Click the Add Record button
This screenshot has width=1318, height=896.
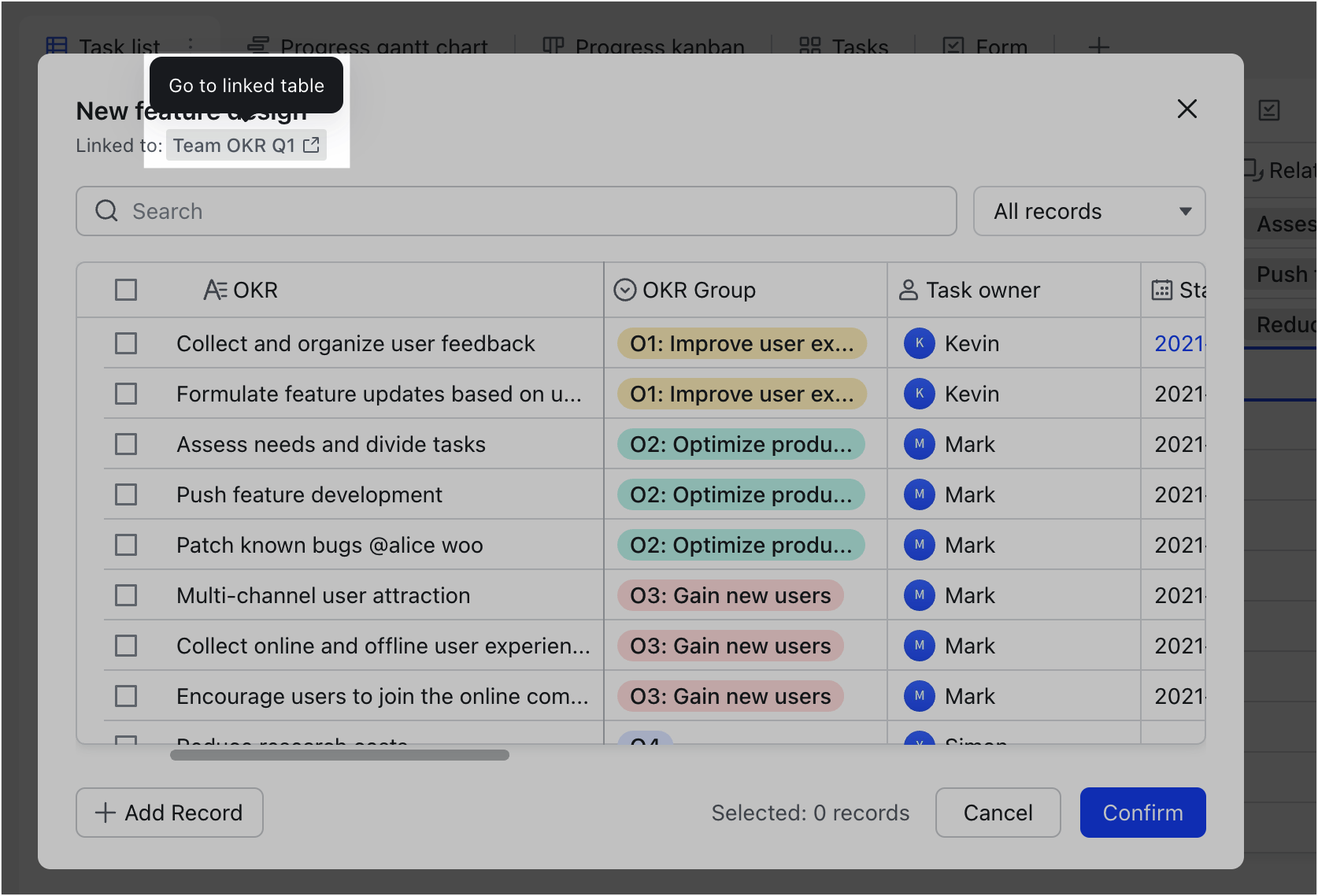coord(169,813)
